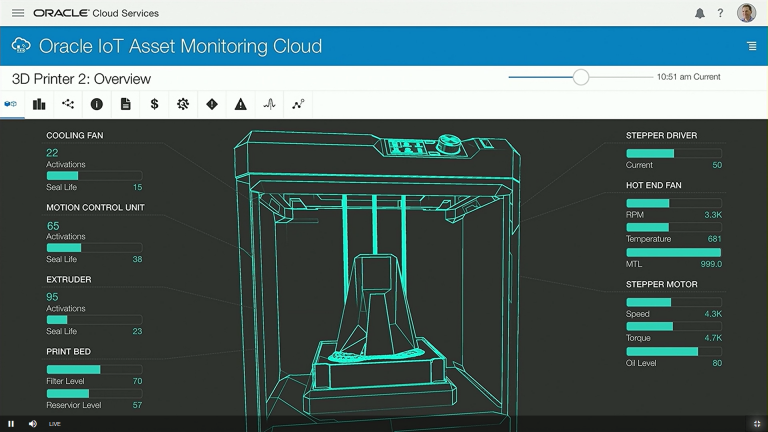Open the hamburger navigation menu

pos(18,13)
